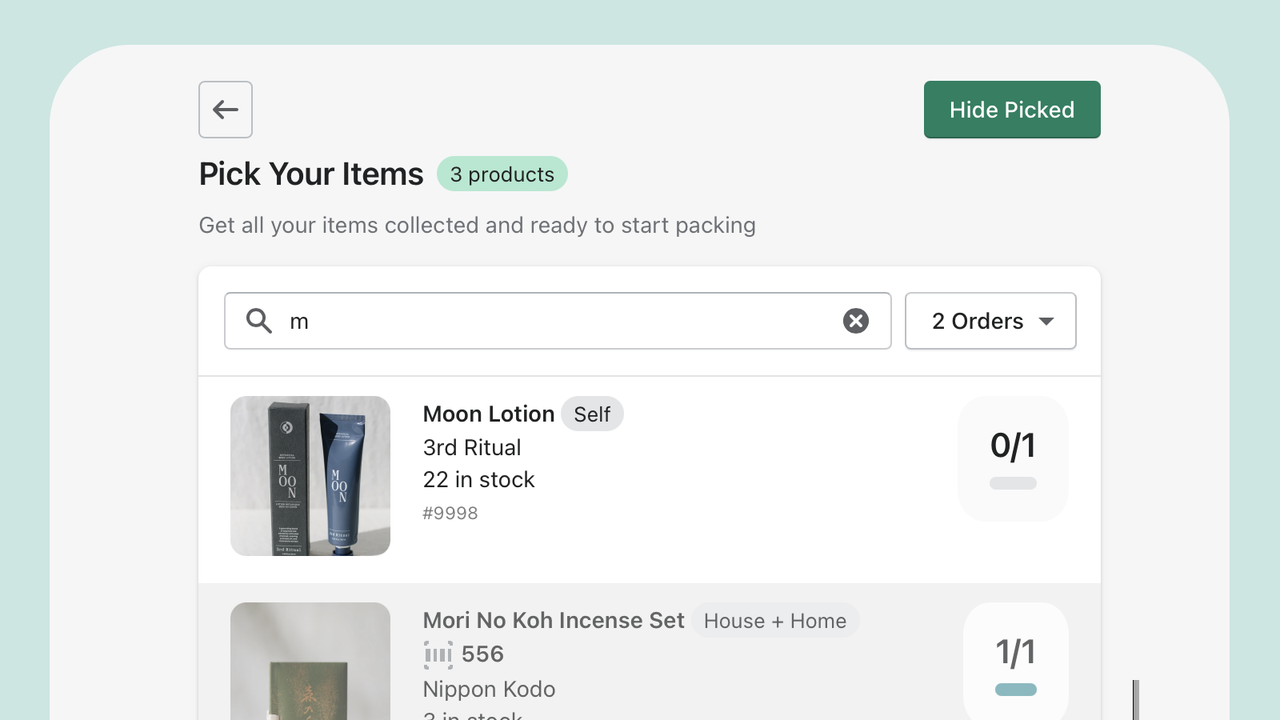Click the Moon Lotion product thumbnail

pyautogui.click(x=310, y=476)
